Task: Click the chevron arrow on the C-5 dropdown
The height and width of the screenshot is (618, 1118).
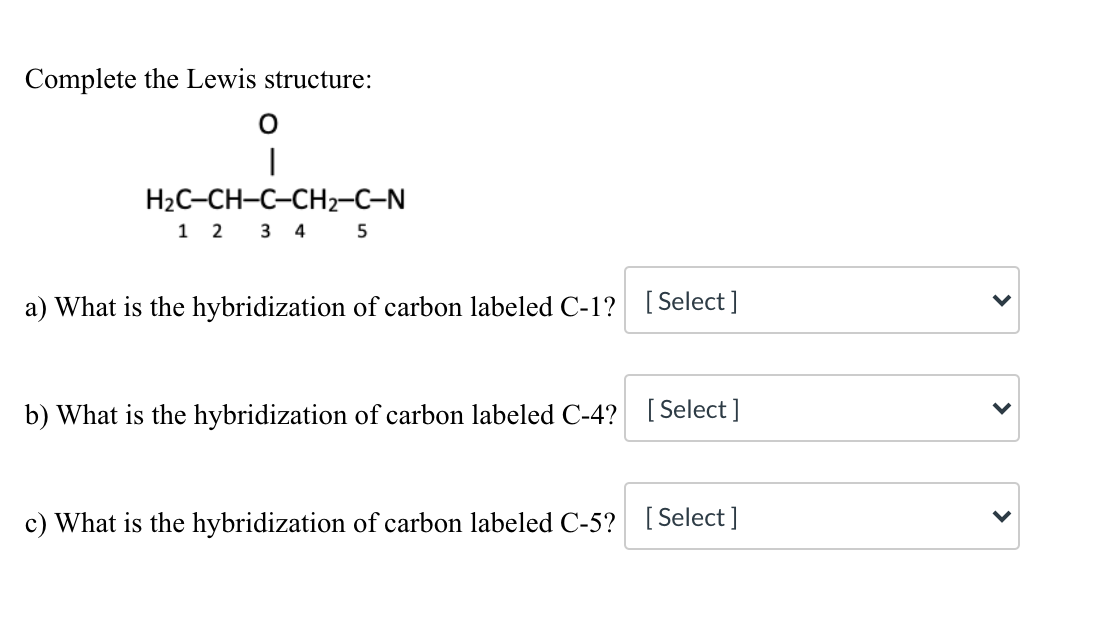Action: 1001,516
